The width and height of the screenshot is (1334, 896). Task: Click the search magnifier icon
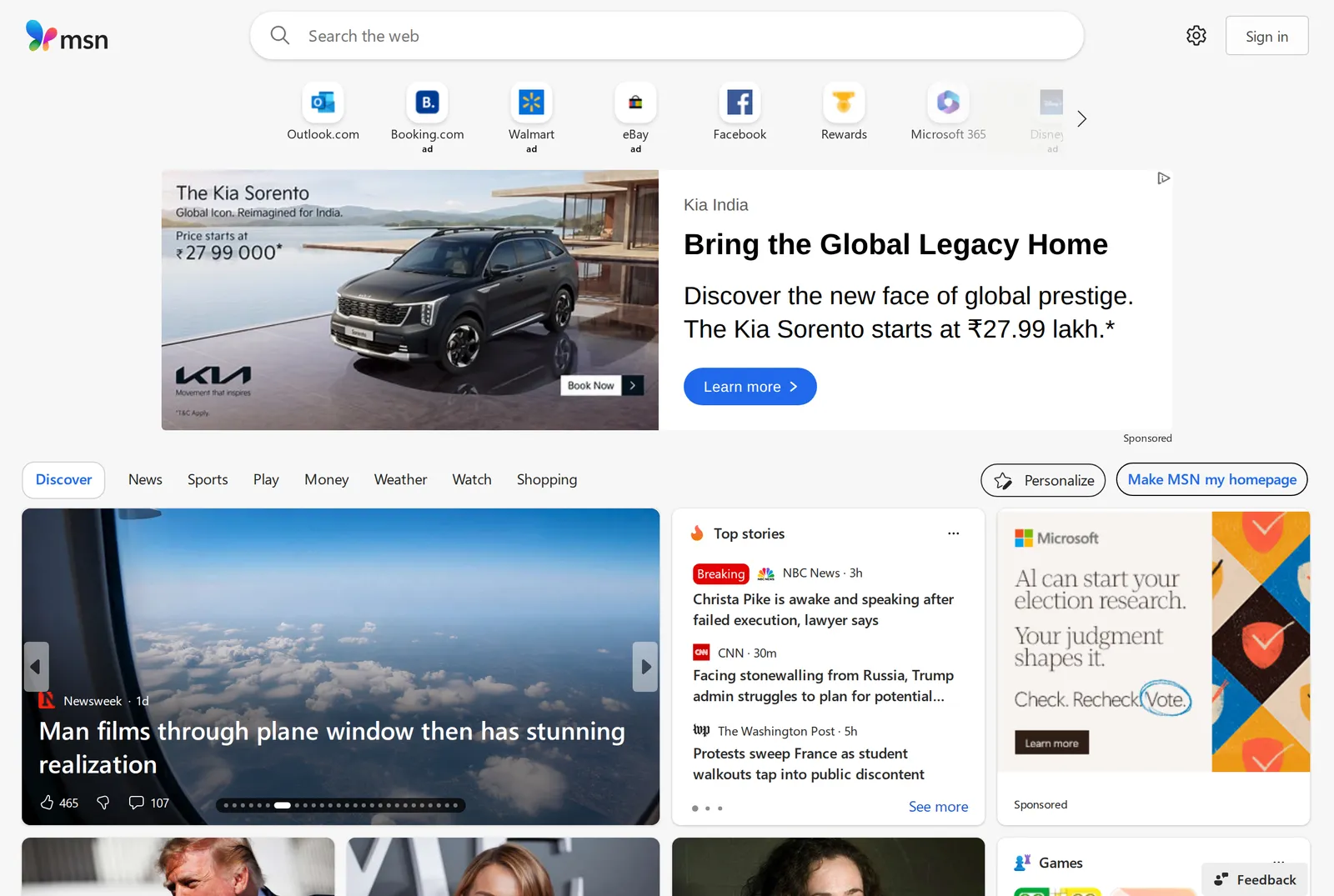click(280, 36)
